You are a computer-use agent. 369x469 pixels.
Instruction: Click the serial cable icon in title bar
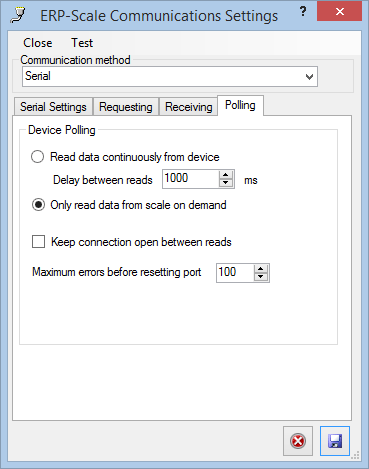(x=18, y=16)
